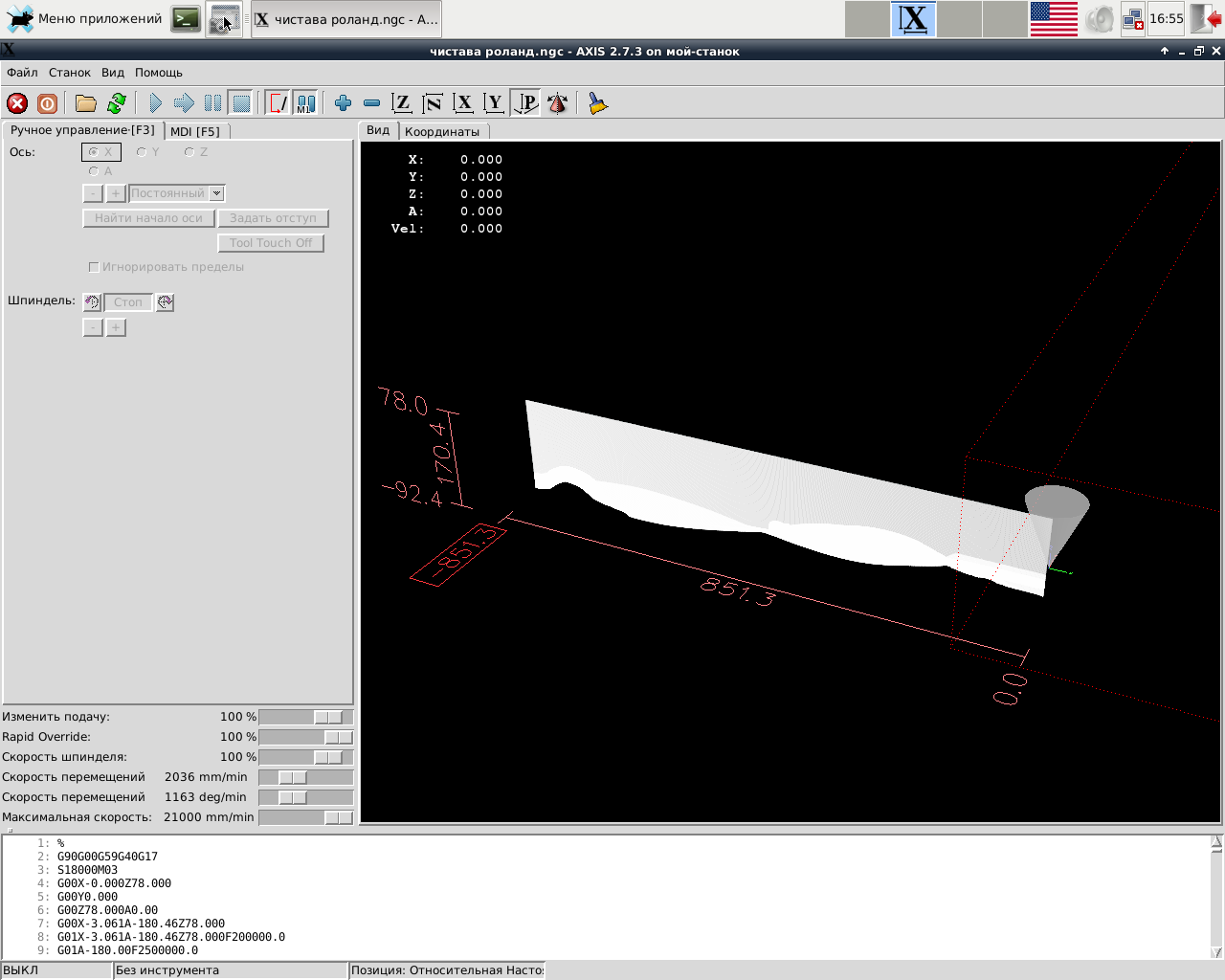Reload the current file
Image resolution: width=1225 pixels, height=980 pixels.
(x=117, y=103)
